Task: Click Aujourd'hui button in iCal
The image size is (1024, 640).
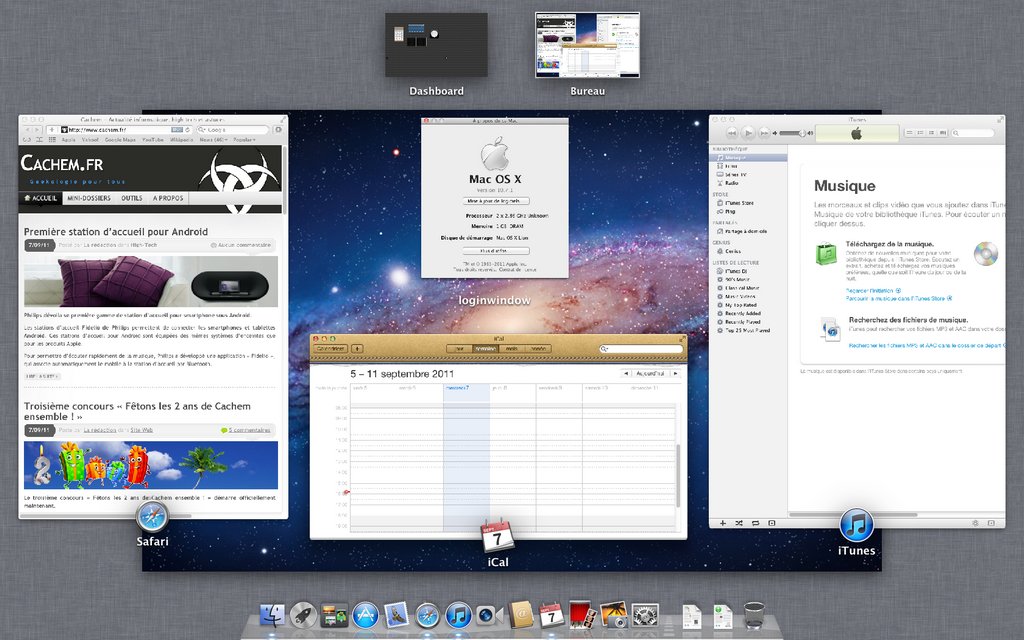Action: coord(650,374)
